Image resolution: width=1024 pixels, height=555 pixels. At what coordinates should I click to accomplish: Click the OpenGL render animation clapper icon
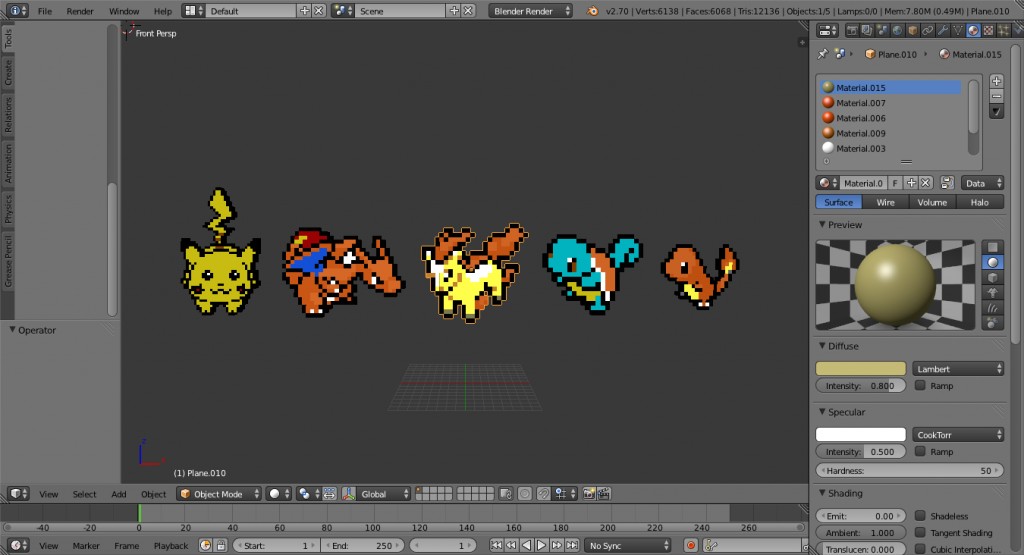click(604, 494)
